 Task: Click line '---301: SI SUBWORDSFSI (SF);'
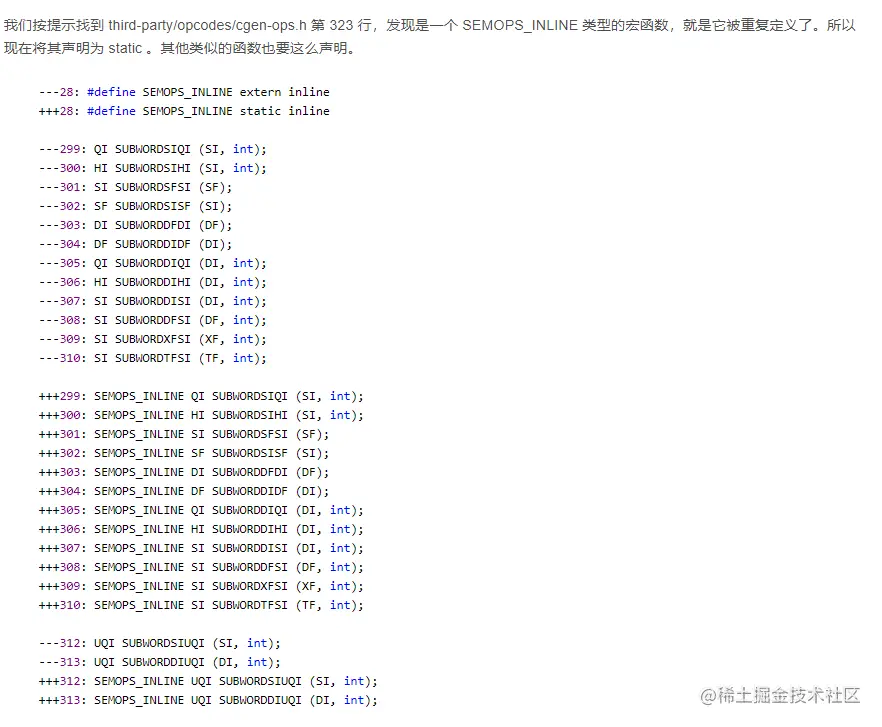pos(135,187)
